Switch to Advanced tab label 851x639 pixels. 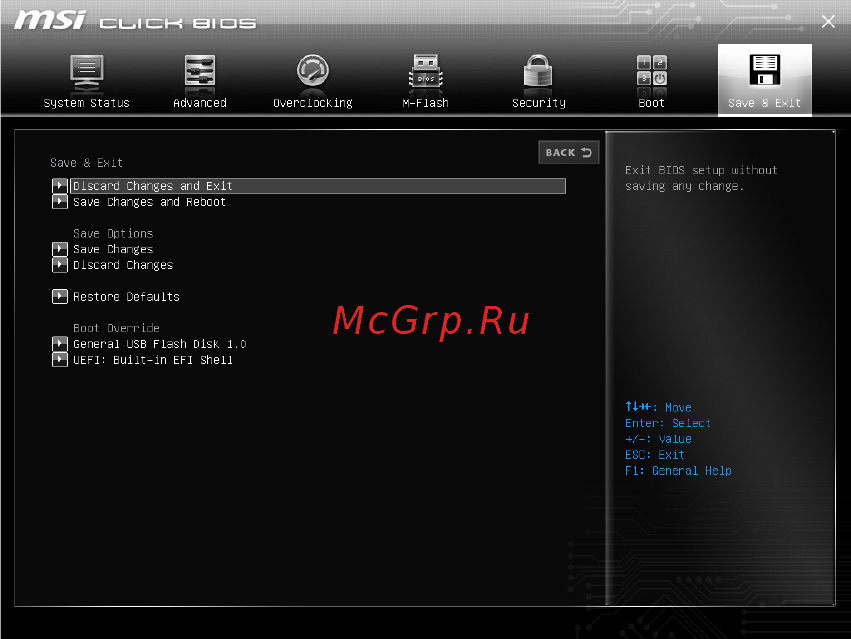click(x=200, y=103)
